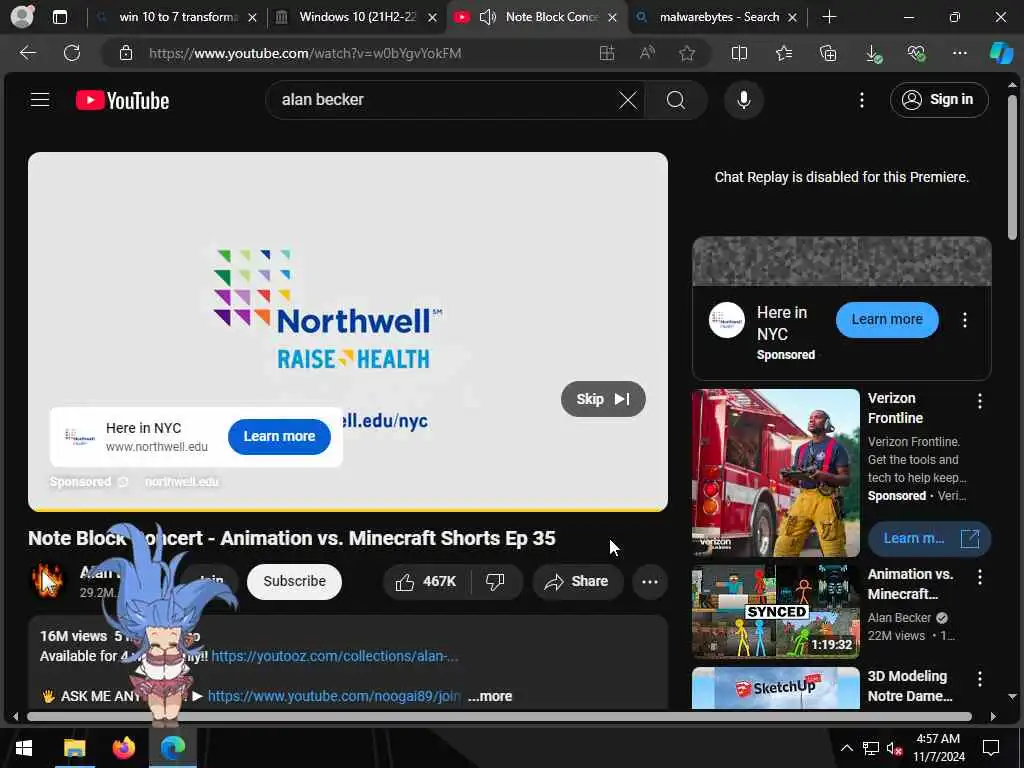
Task: Close the malwarebytes - Search tab
Action: (792, 18)
